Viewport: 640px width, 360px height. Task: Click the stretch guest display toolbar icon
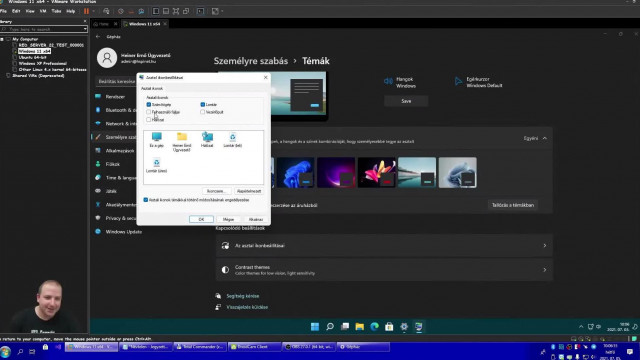pyautogui.click(x=215, y=11)
